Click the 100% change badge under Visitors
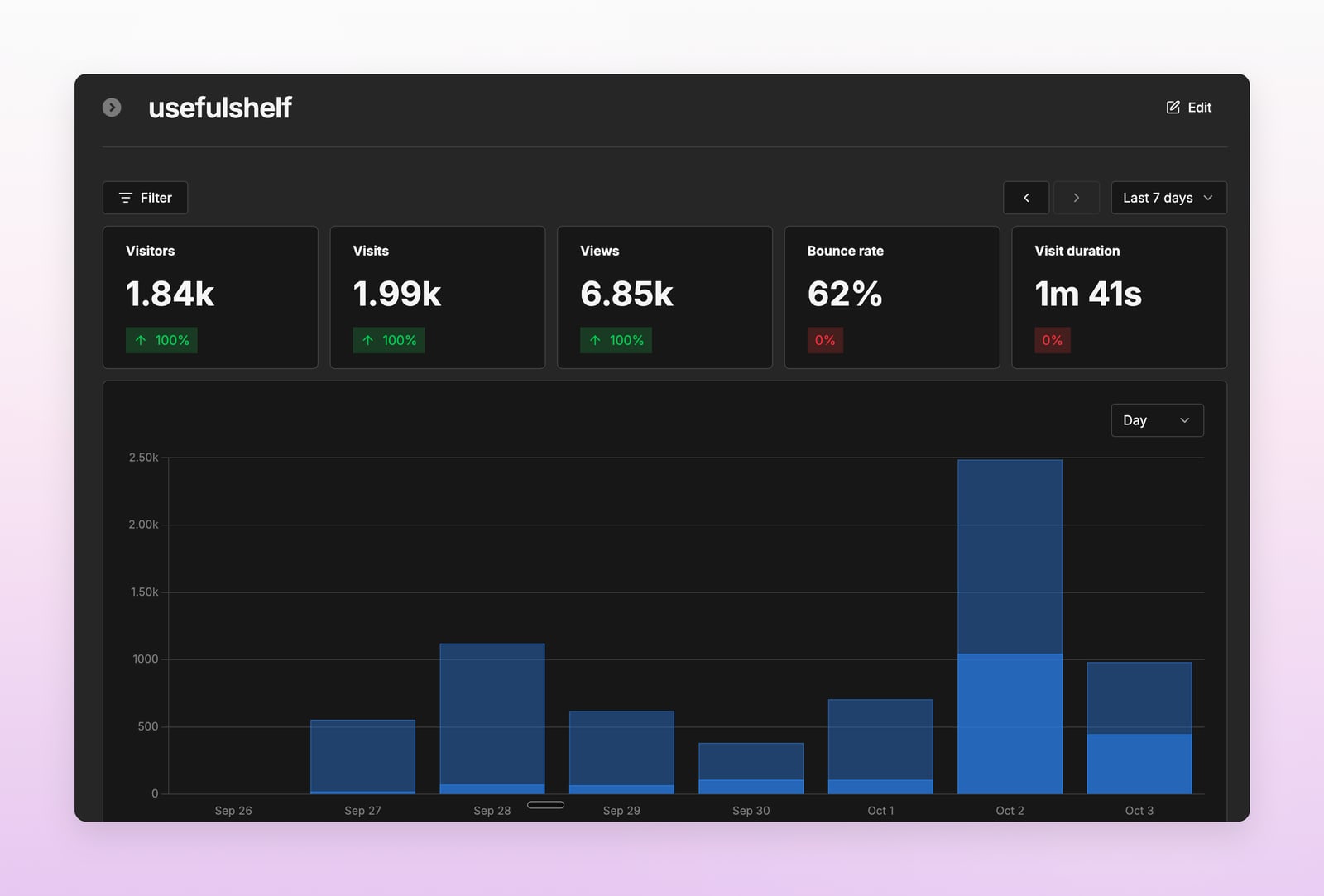This screenshot has height=896, width=1324. (161, 340)
